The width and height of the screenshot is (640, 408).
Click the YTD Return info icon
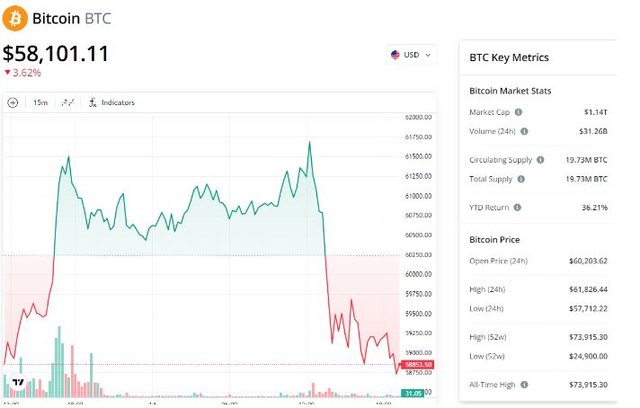click(518, 207)
